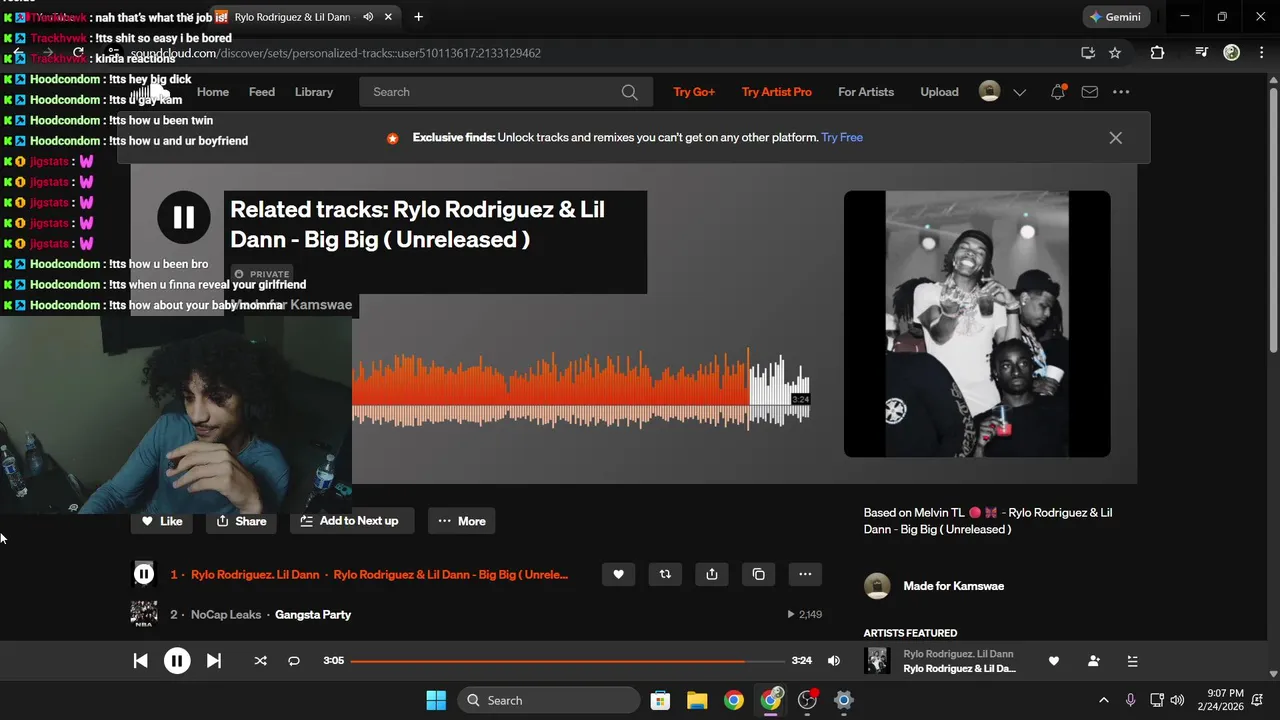Install app icon in the address bar
1280x720 pixels.
(1088, 53)
